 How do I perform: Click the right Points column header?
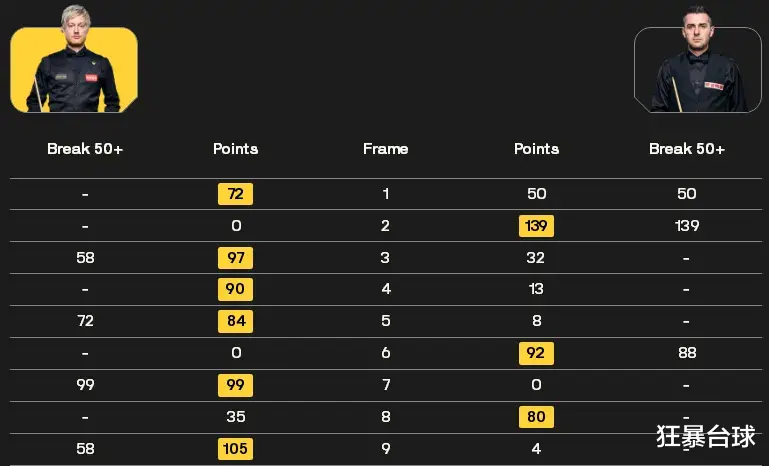537,149
